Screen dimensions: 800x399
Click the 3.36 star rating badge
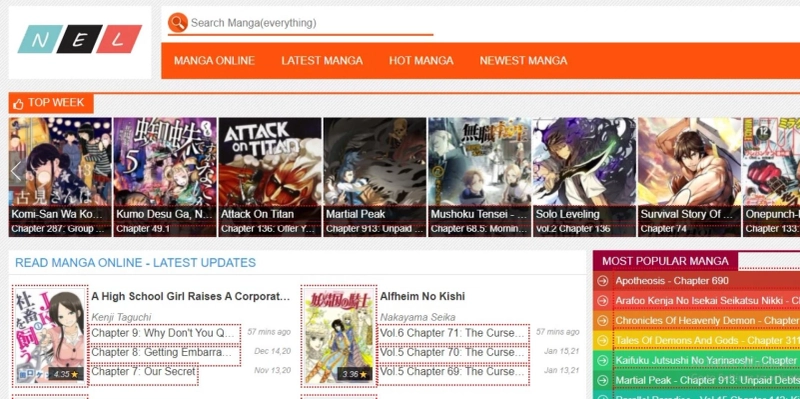tap(355, 374)
